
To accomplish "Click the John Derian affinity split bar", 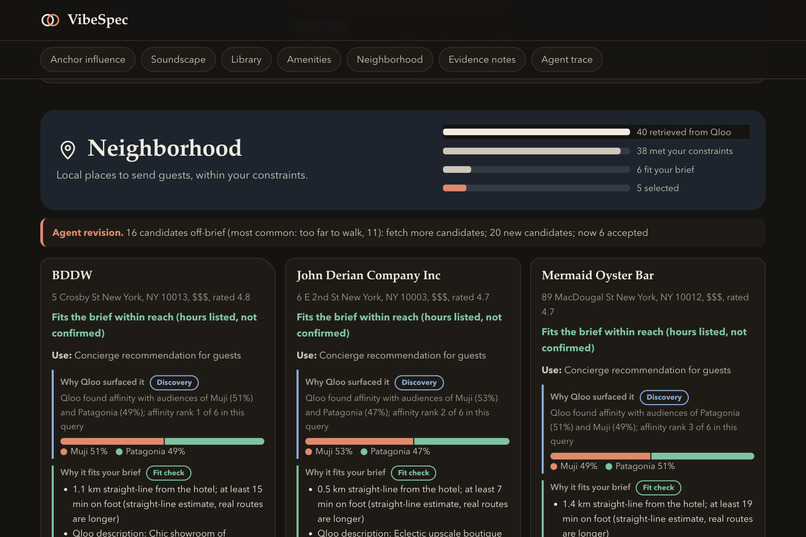I will coord(407,441).
